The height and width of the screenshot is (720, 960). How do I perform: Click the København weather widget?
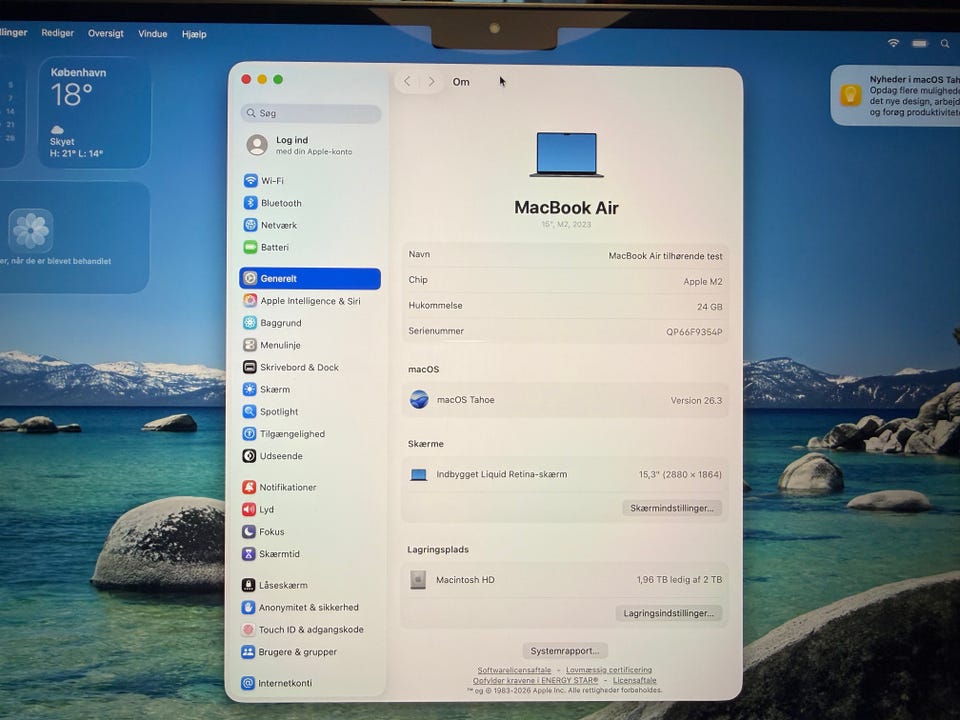tap(94, 113)
